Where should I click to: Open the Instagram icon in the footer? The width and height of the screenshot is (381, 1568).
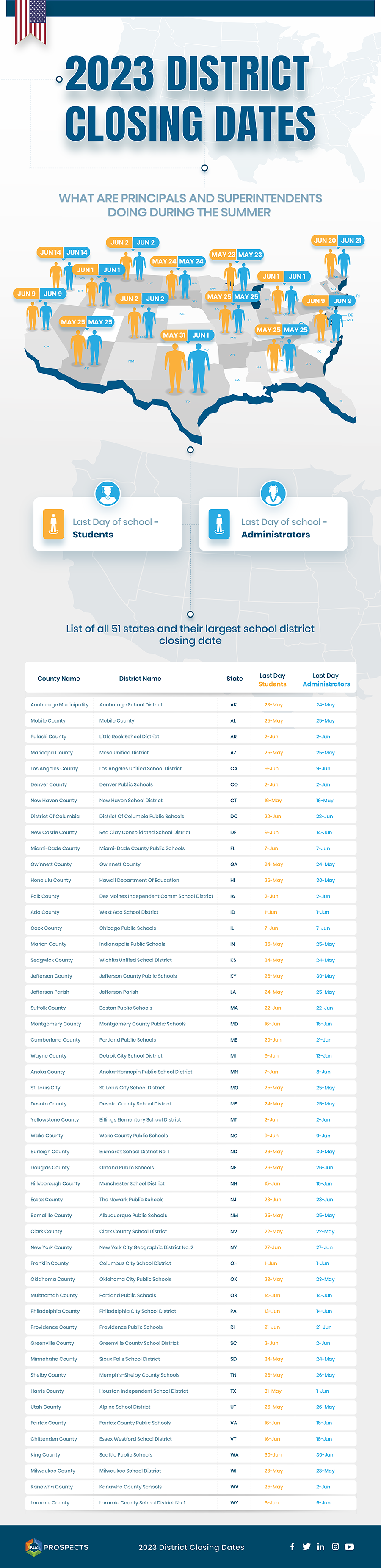[335, 1546]
